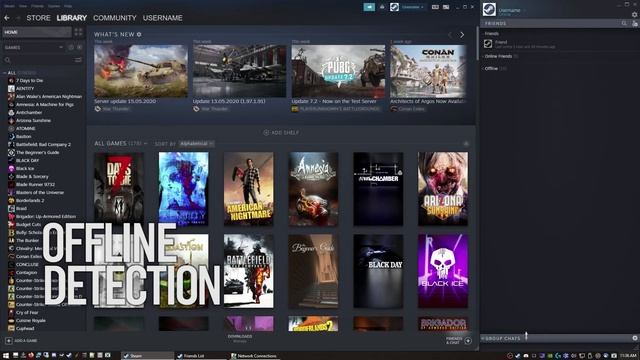Focus the library search field
The image size is (640, 360).
[37, 60]
